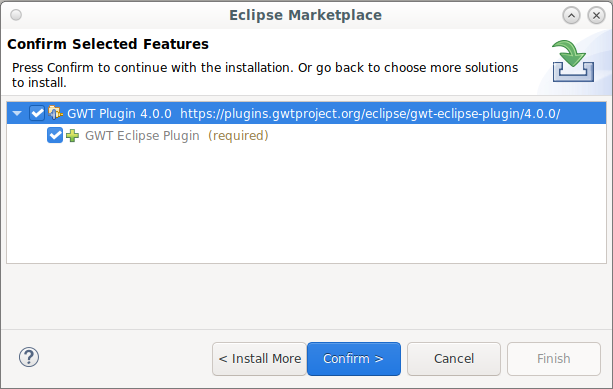Click the up-arrow maximize window button
This screenshot has width=613, height=389.
click(571, 16)
